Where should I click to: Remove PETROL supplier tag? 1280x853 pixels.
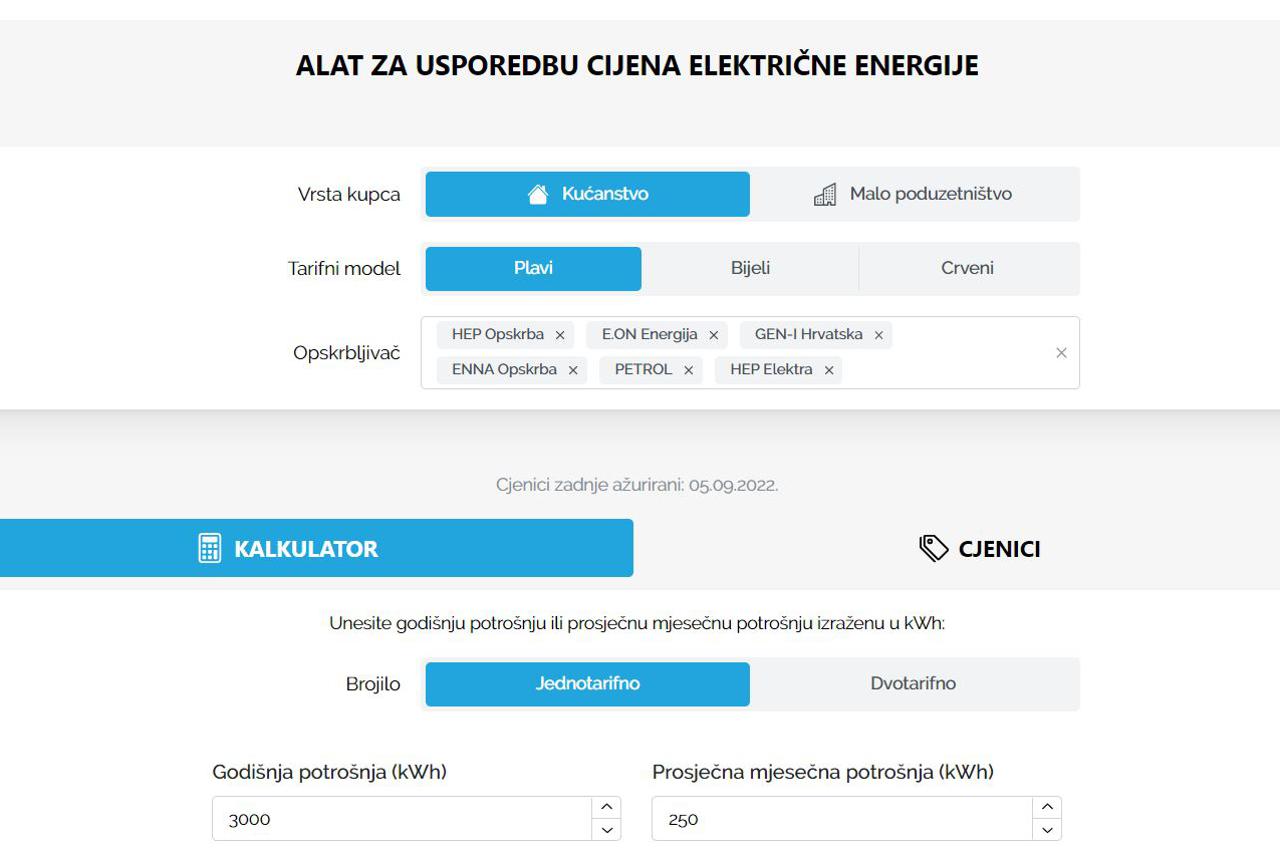(x=688, y=371)
